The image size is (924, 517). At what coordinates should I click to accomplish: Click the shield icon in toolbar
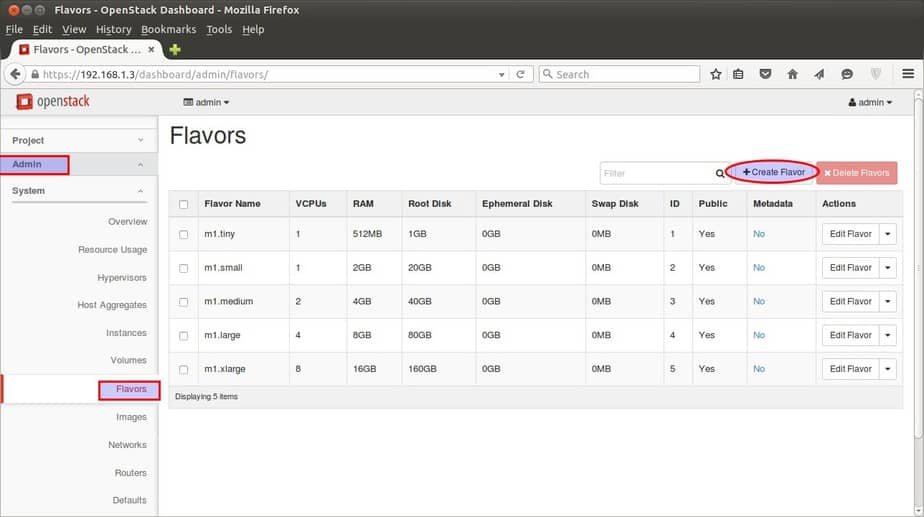[876, 74]
